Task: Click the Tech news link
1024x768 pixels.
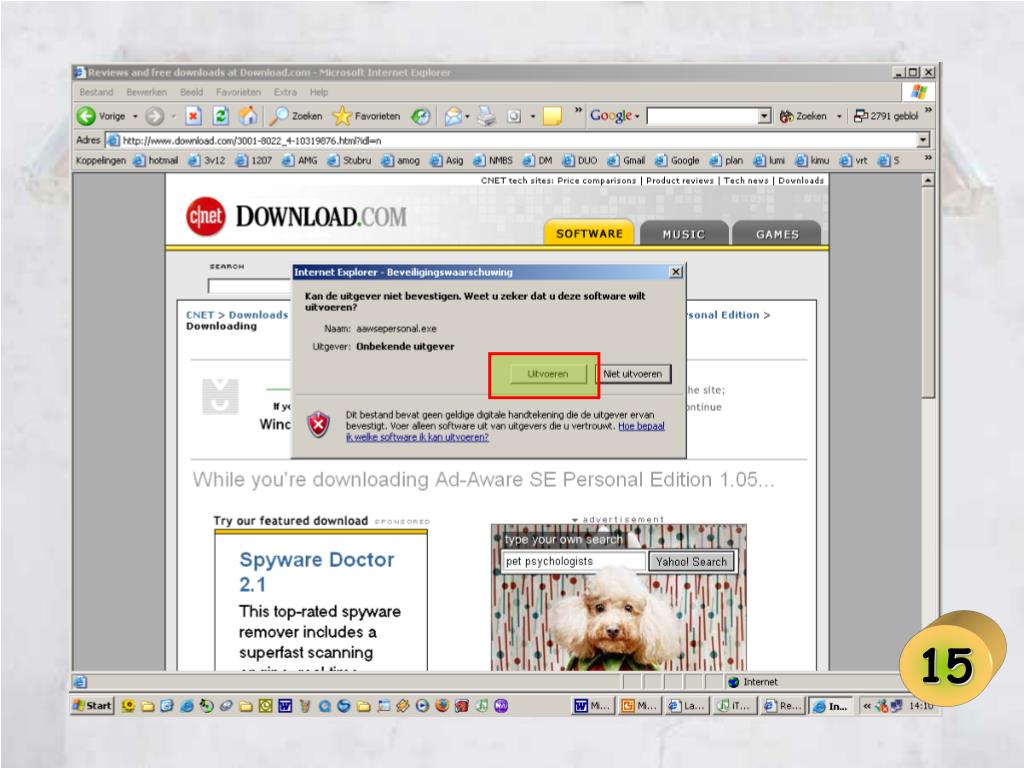Action: 748,180
